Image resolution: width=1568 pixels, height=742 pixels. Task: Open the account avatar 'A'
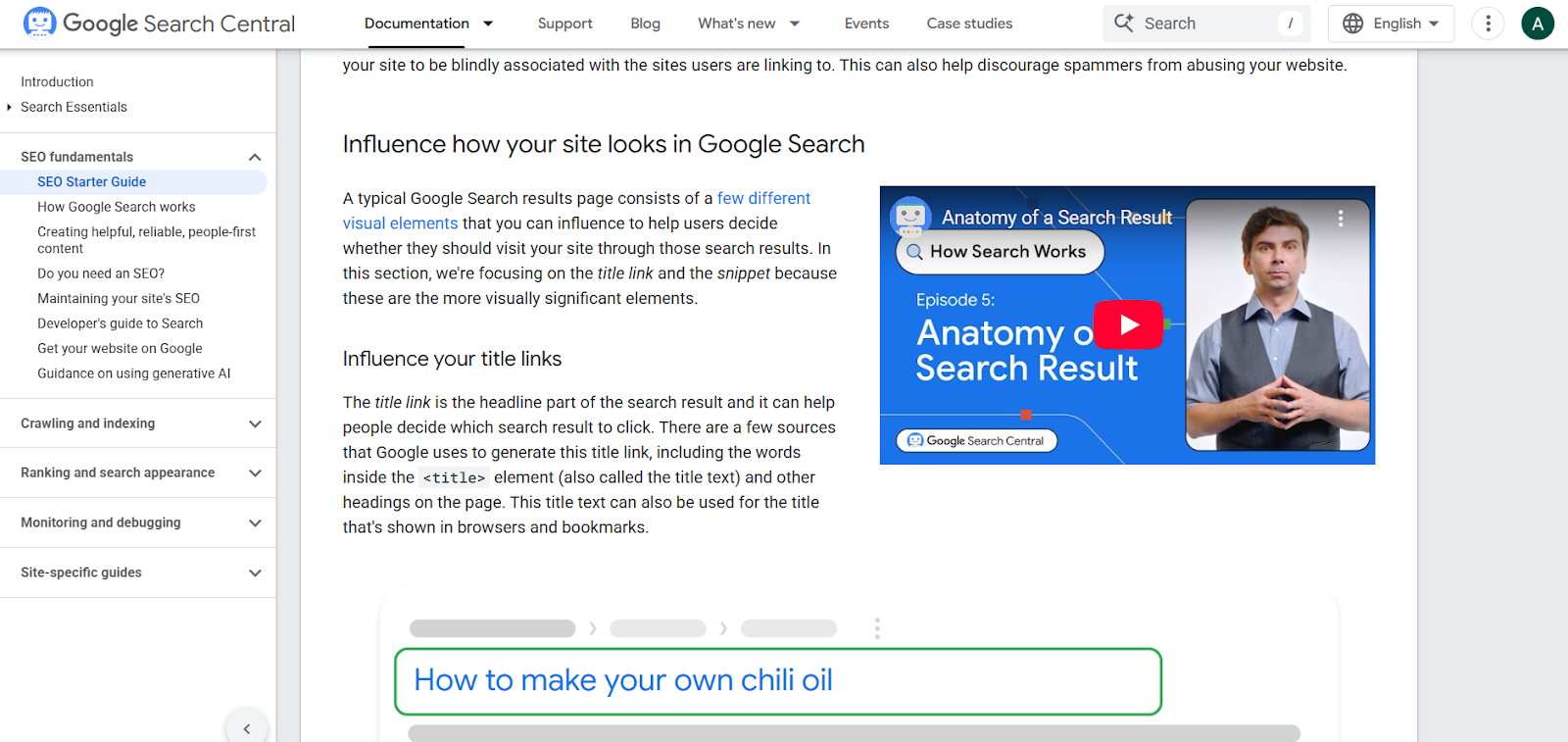[1538, 24]
